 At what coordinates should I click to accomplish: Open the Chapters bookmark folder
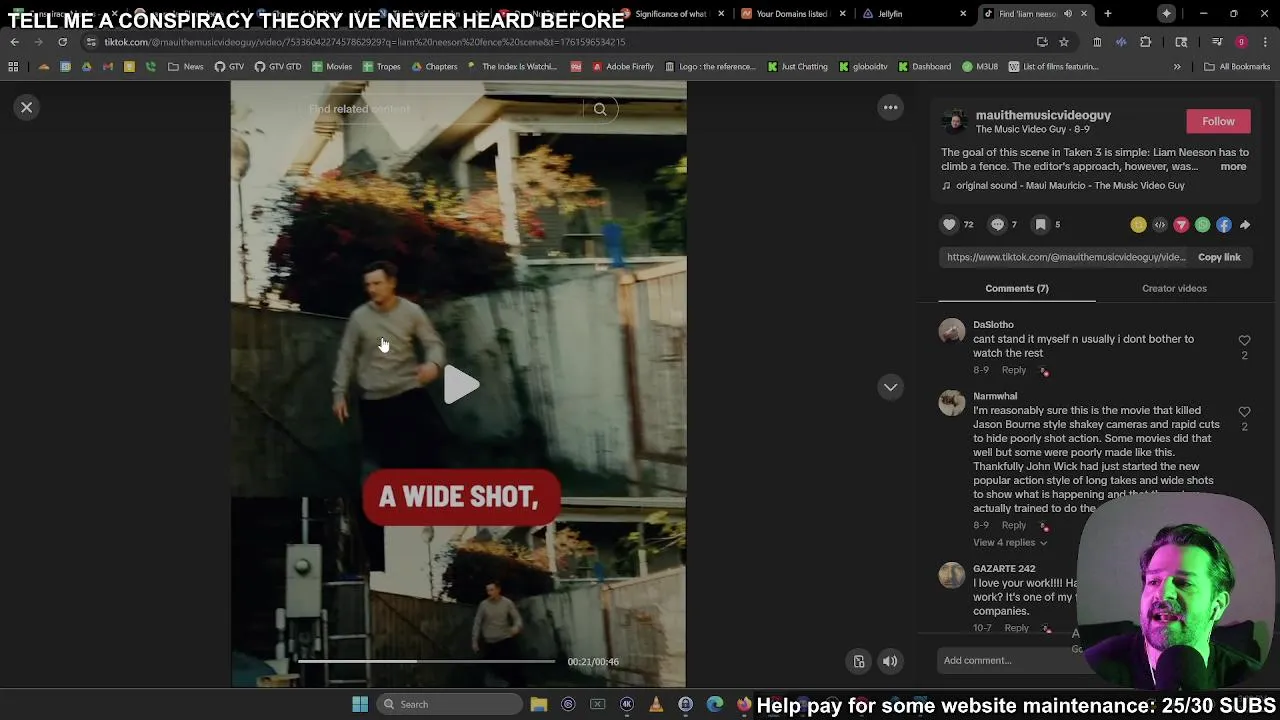tap(434, 67)
